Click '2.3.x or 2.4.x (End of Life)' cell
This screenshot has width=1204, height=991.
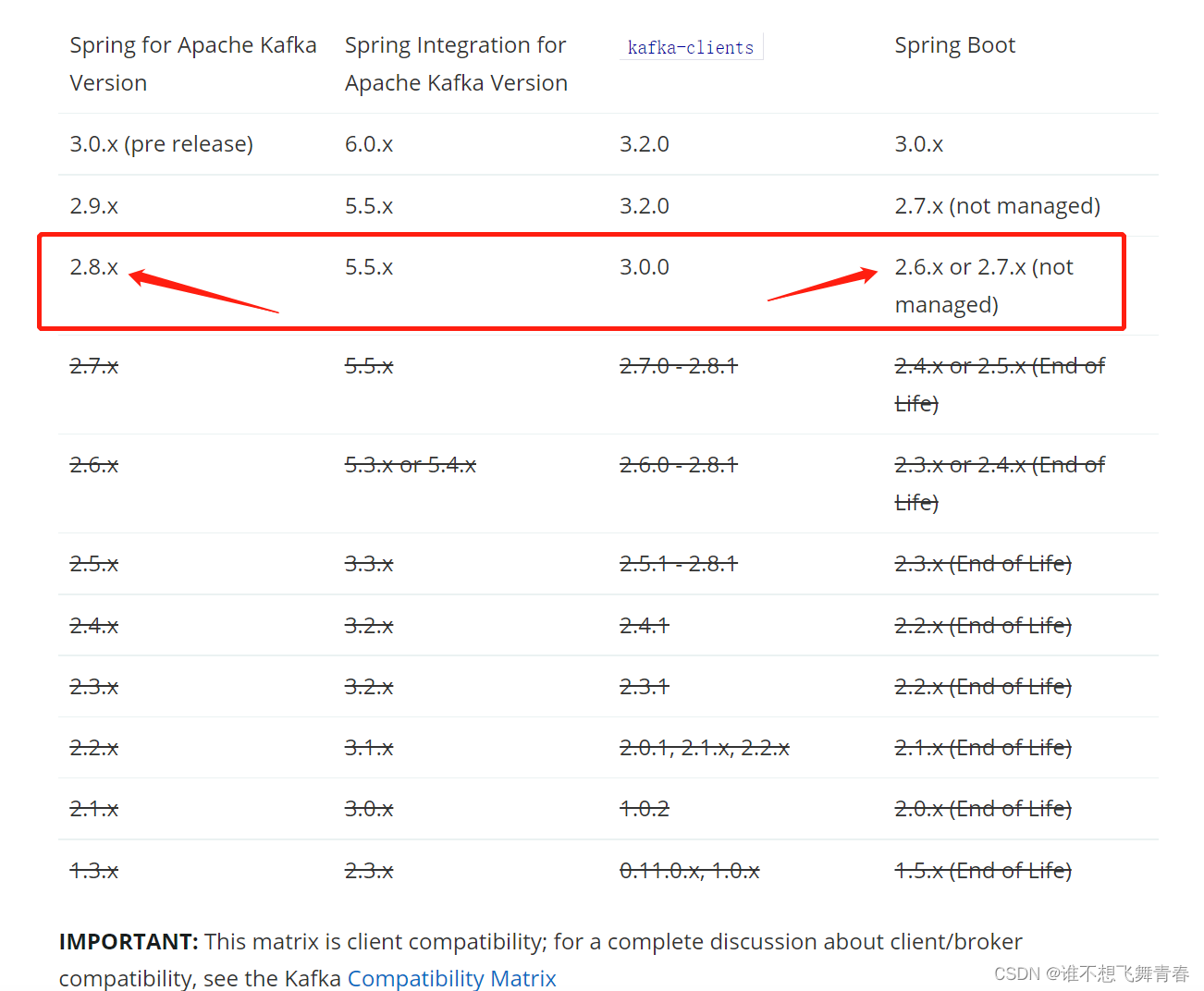point(1000,483)
